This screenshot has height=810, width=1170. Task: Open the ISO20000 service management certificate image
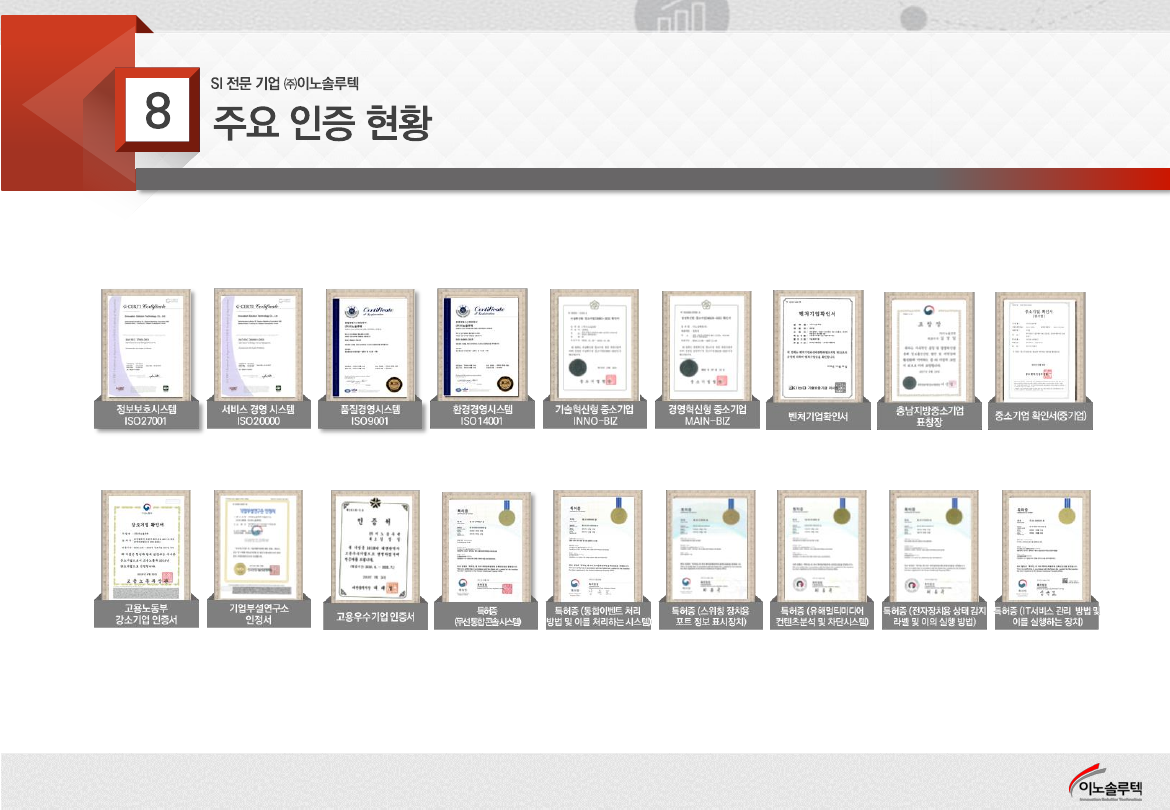point(258,345)
